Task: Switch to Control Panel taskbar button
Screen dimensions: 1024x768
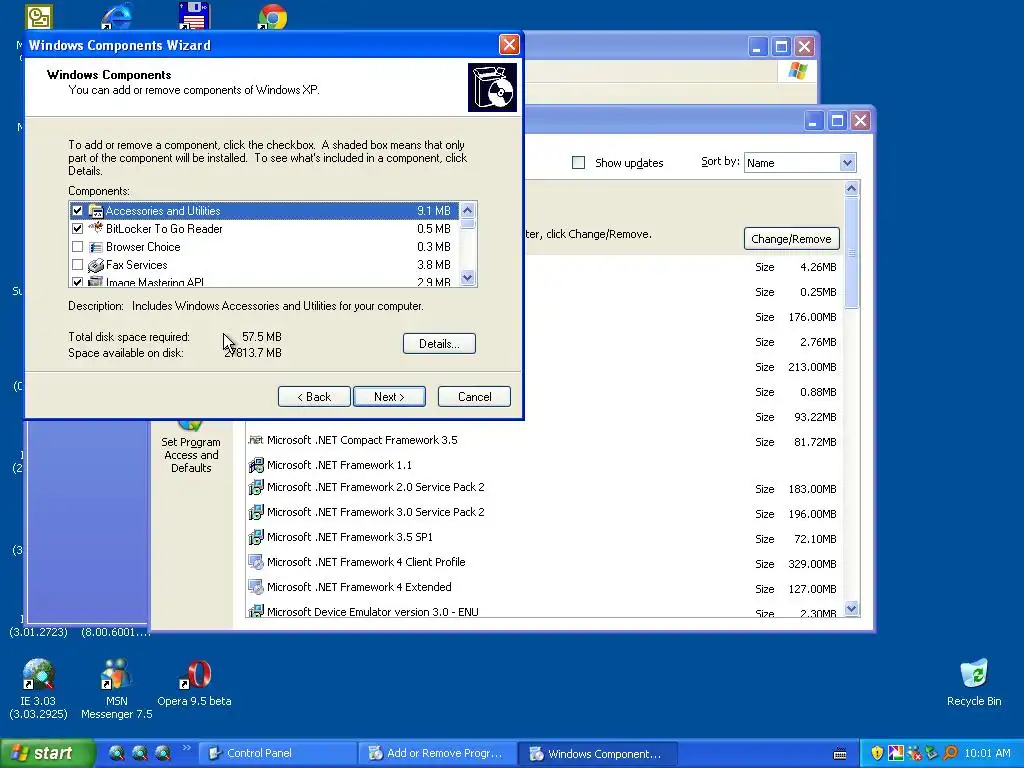Action: pyautogui.click(x=278, y=754)
